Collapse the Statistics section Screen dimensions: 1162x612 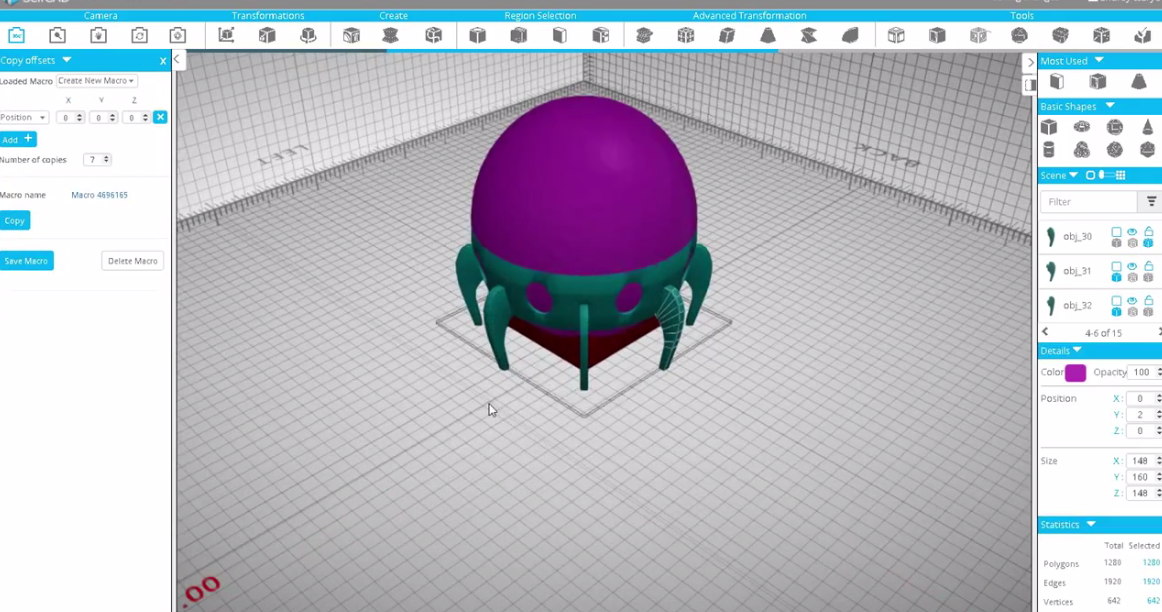coord(1091,524)
